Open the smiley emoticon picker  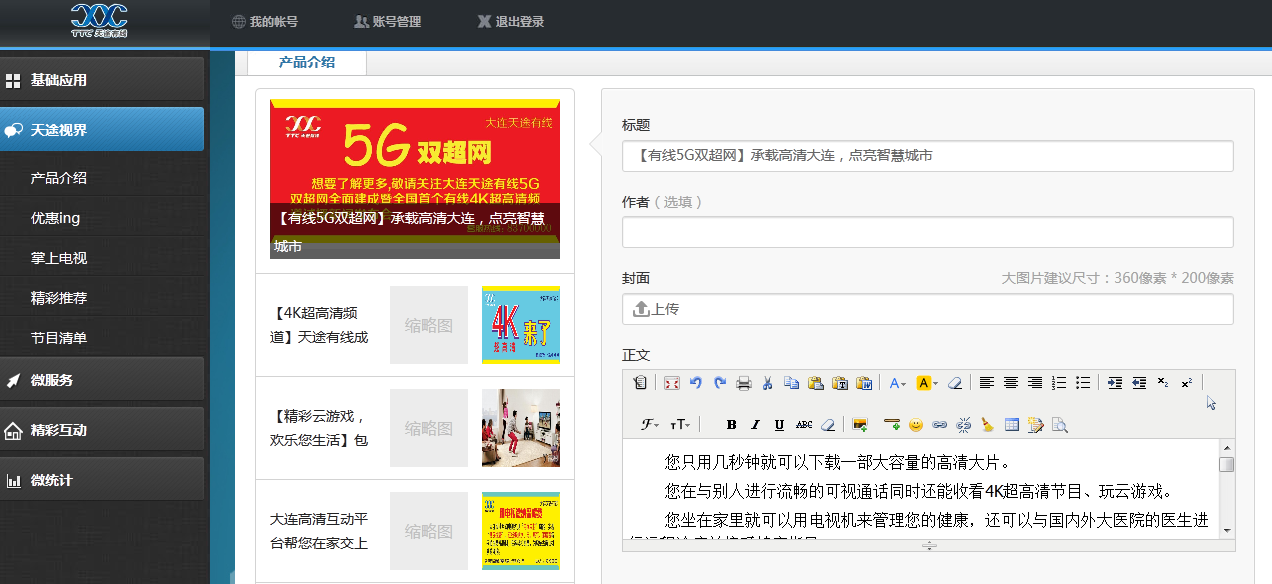[916, 425]
